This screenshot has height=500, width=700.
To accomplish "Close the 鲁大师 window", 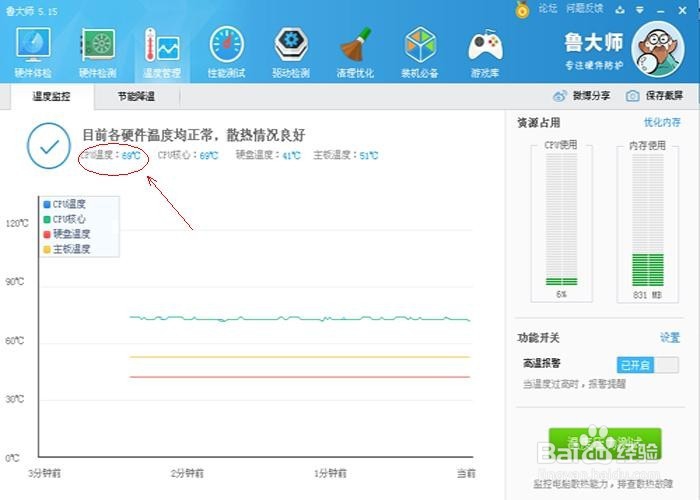I will click(x=682, y=10).
